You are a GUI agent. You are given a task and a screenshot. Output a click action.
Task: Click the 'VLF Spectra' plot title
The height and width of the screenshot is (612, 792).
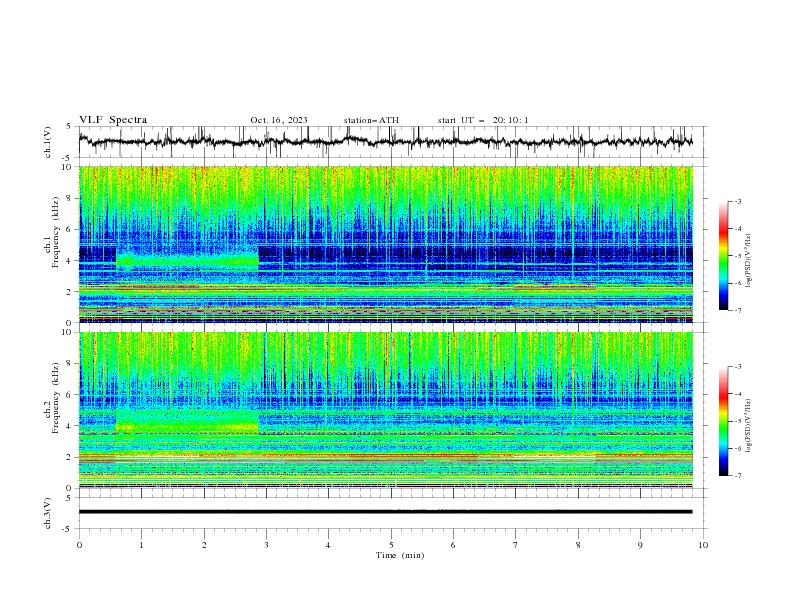pos(113,120)
